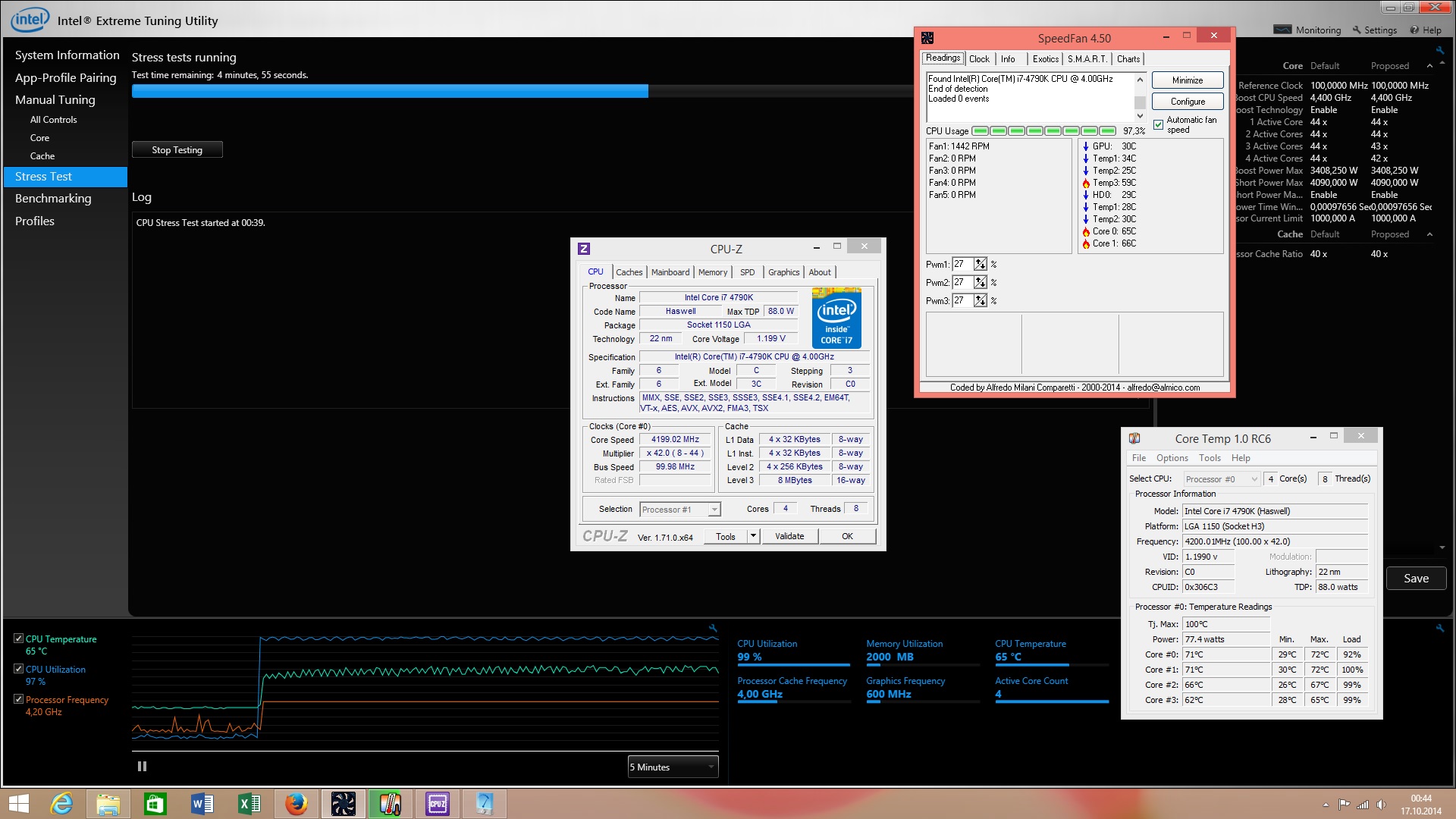
Task: Switch to the Mainboard tab in CPU-Z
Action: pos(670,272)
